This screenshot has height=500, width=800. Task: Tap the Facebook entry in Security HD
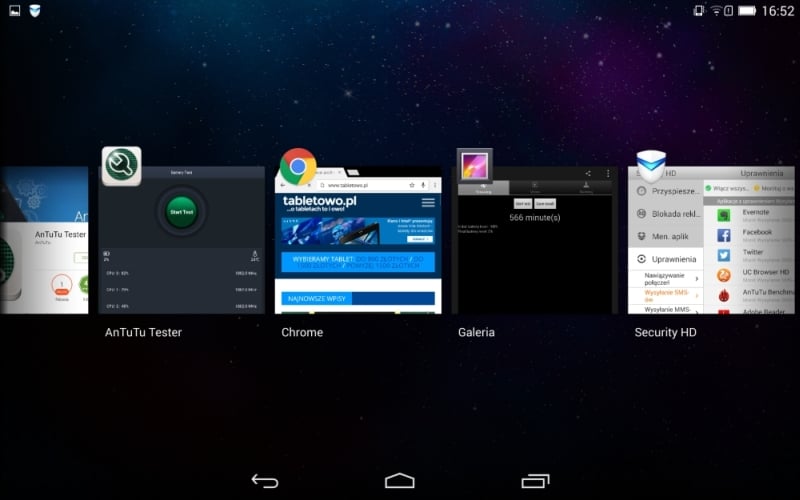(x=749, y=235)
